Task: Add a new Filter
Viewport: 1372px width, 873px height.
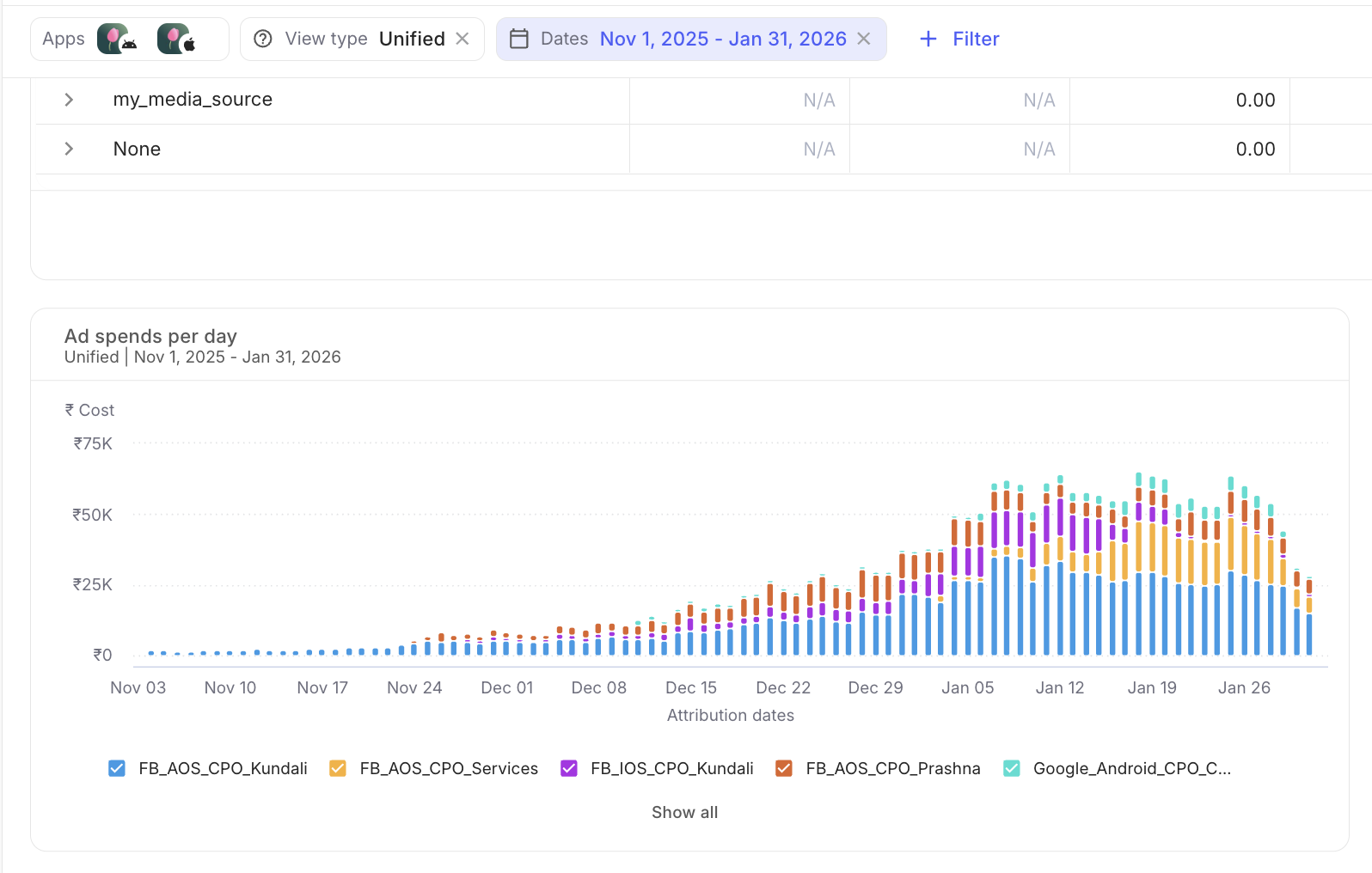Action: [959, 39]
